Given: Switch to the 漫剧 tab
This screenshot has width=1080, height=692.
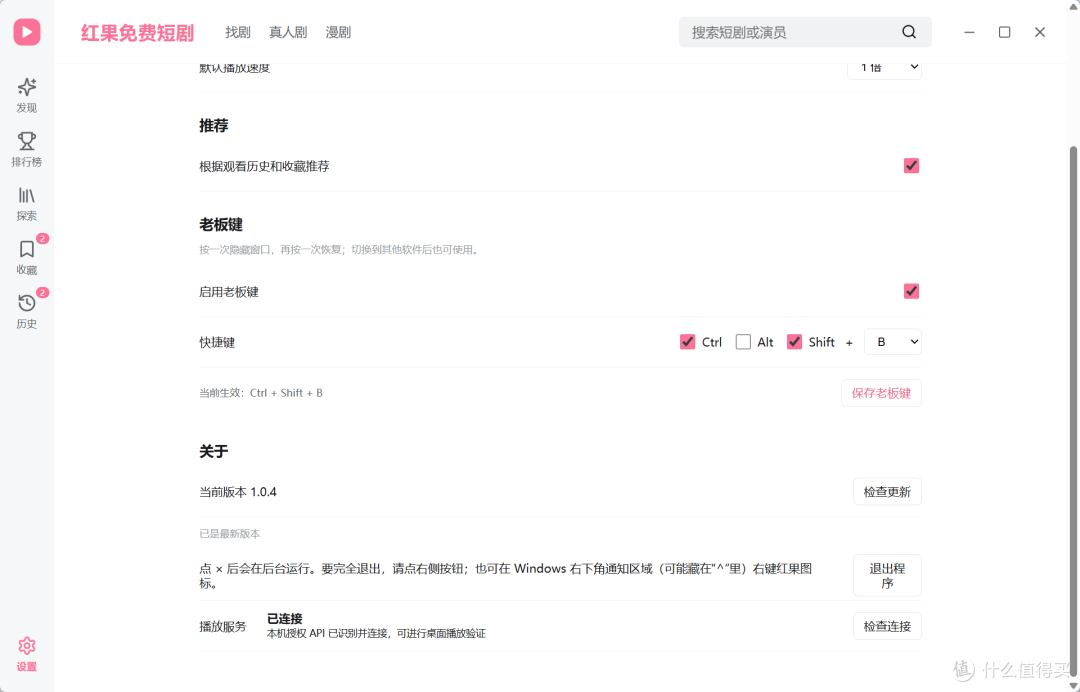Looking at the screenshot, I should pyautogui.click(x=338, y=32).
